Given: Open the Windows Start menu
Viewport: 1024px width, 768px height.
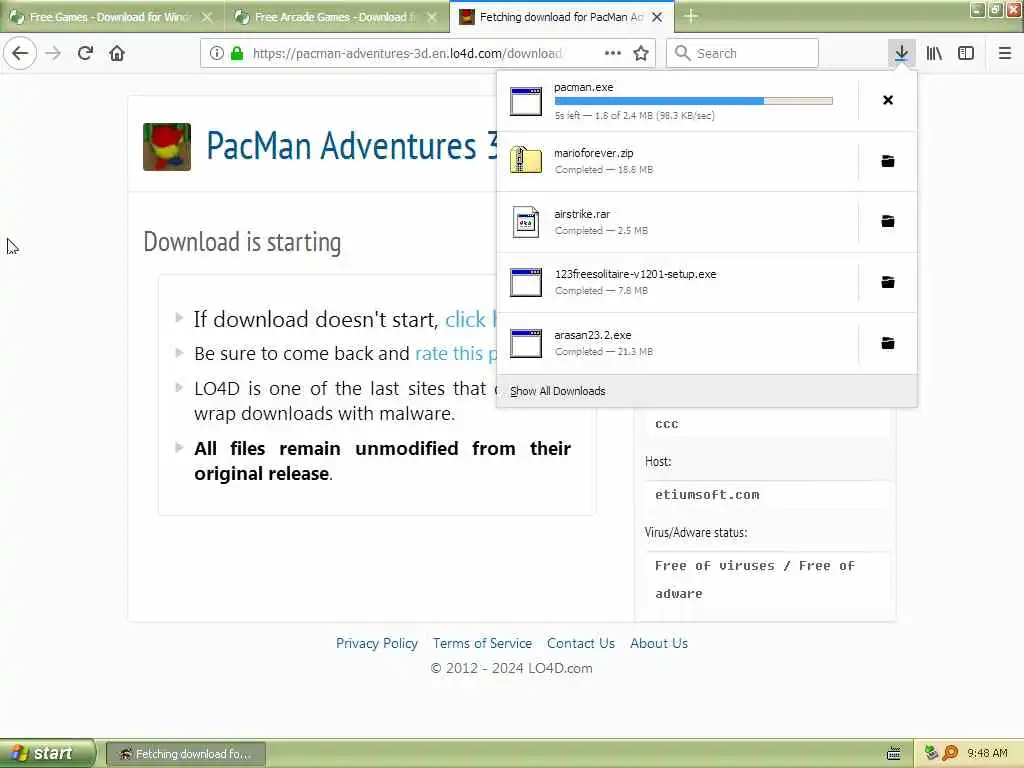Looking at the screenshot, I should click(47, 753).
